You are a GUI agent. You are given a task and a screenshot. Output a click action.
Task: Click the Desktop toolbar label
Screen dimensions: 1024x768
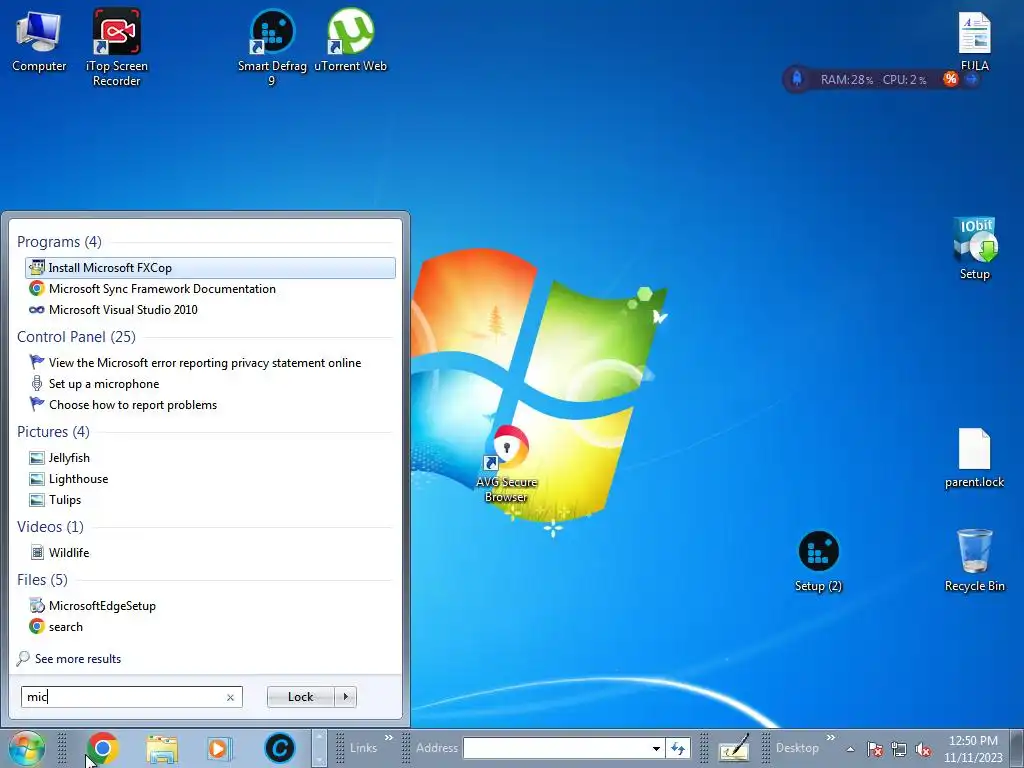(797, 748)
